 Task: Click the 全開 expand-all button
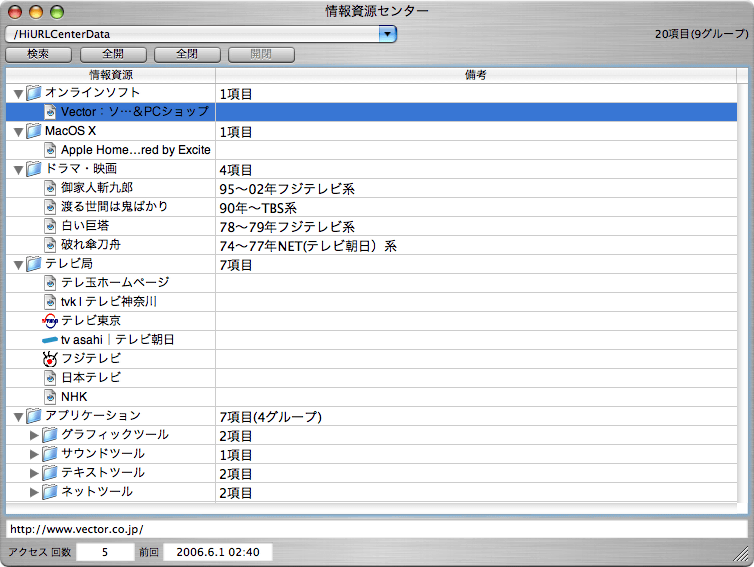coord(113,54)
